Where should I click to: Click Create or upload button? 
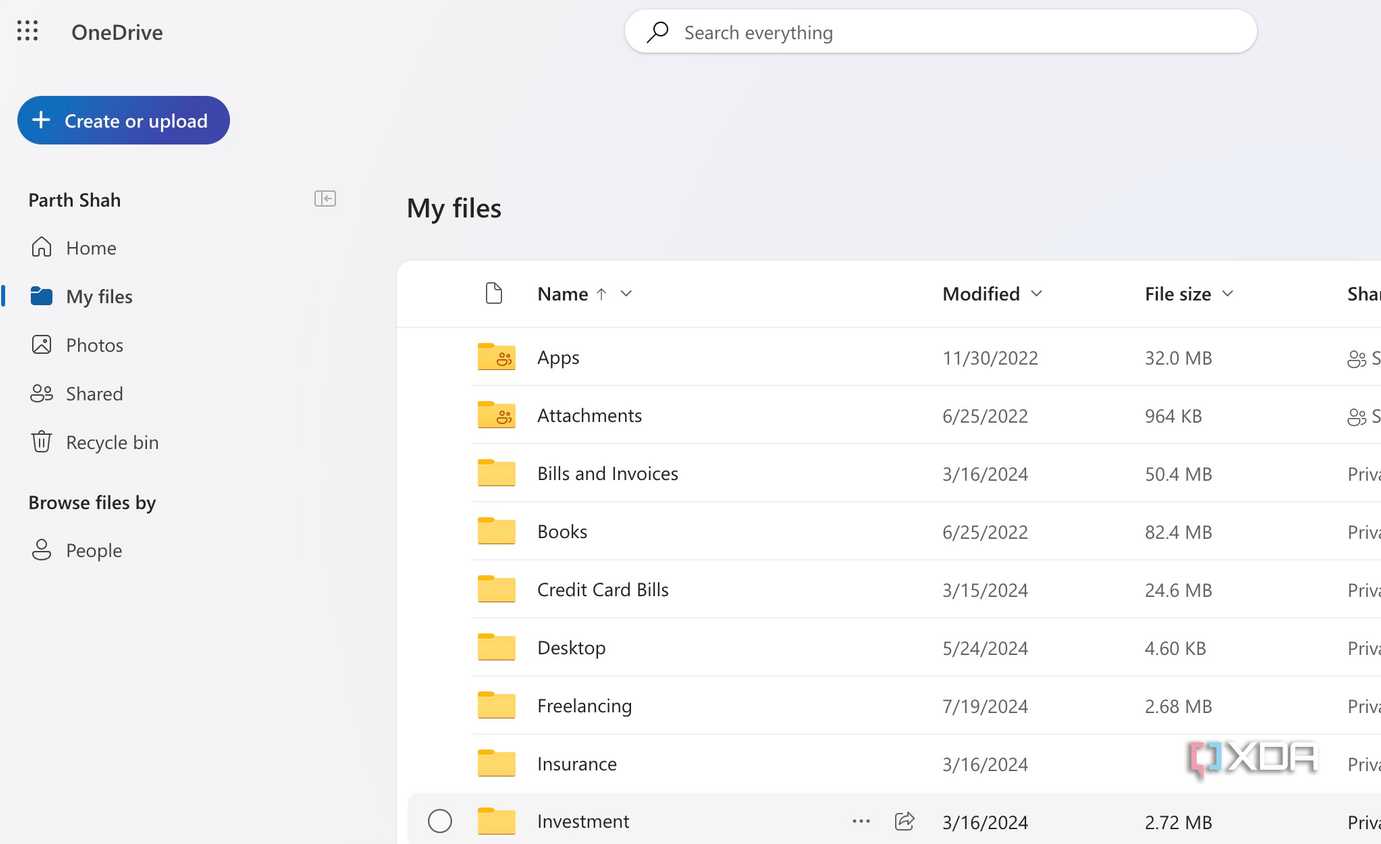coord(123,120)
